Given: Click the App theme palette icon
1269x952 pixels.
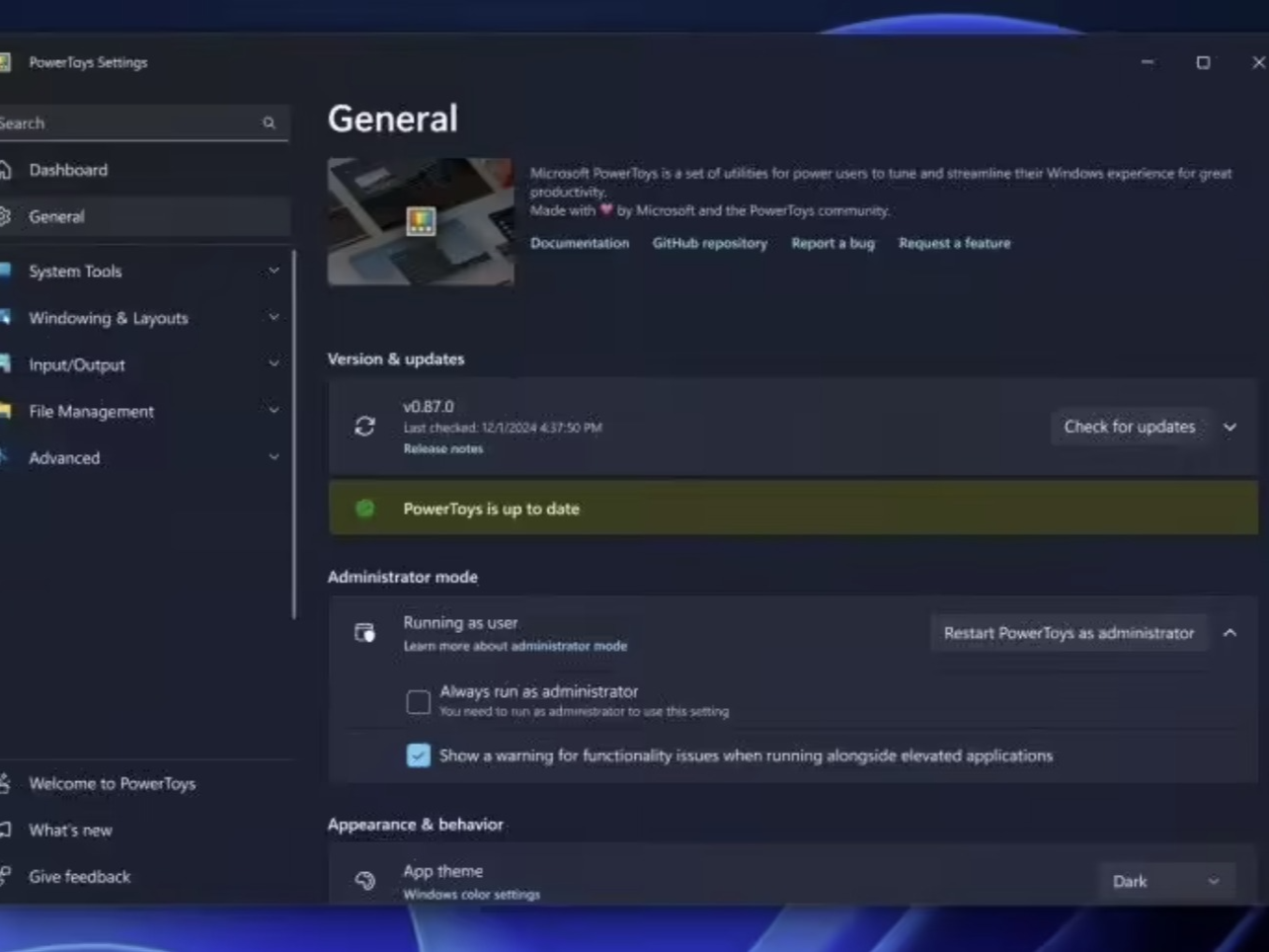Looking at the screenshot, I should tap(364, 880).
